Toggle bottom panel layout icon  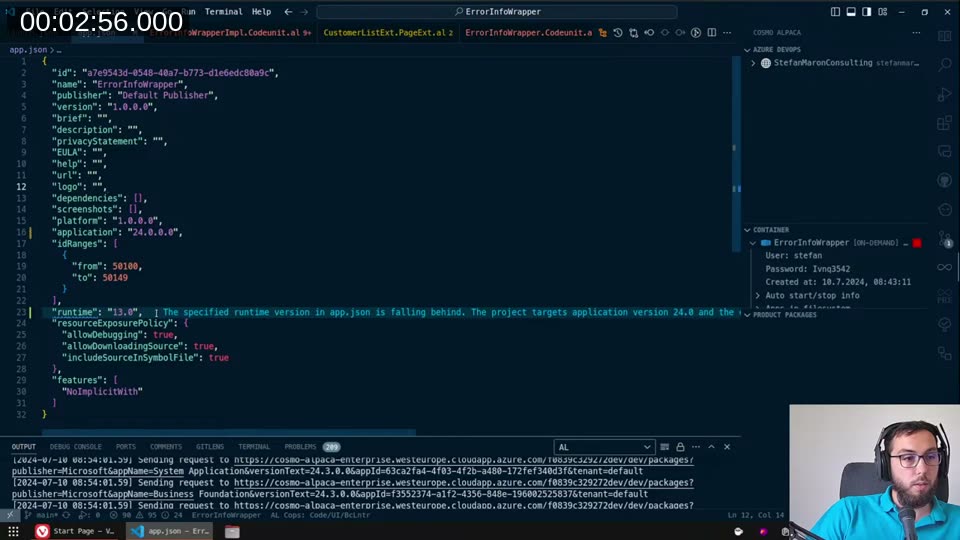(x=851, y=12)
